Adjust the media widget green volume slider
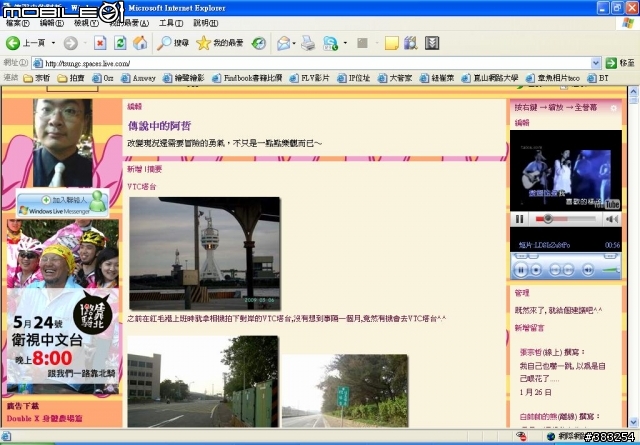Viewport: 640px width, 445px height. coord(610,270)
